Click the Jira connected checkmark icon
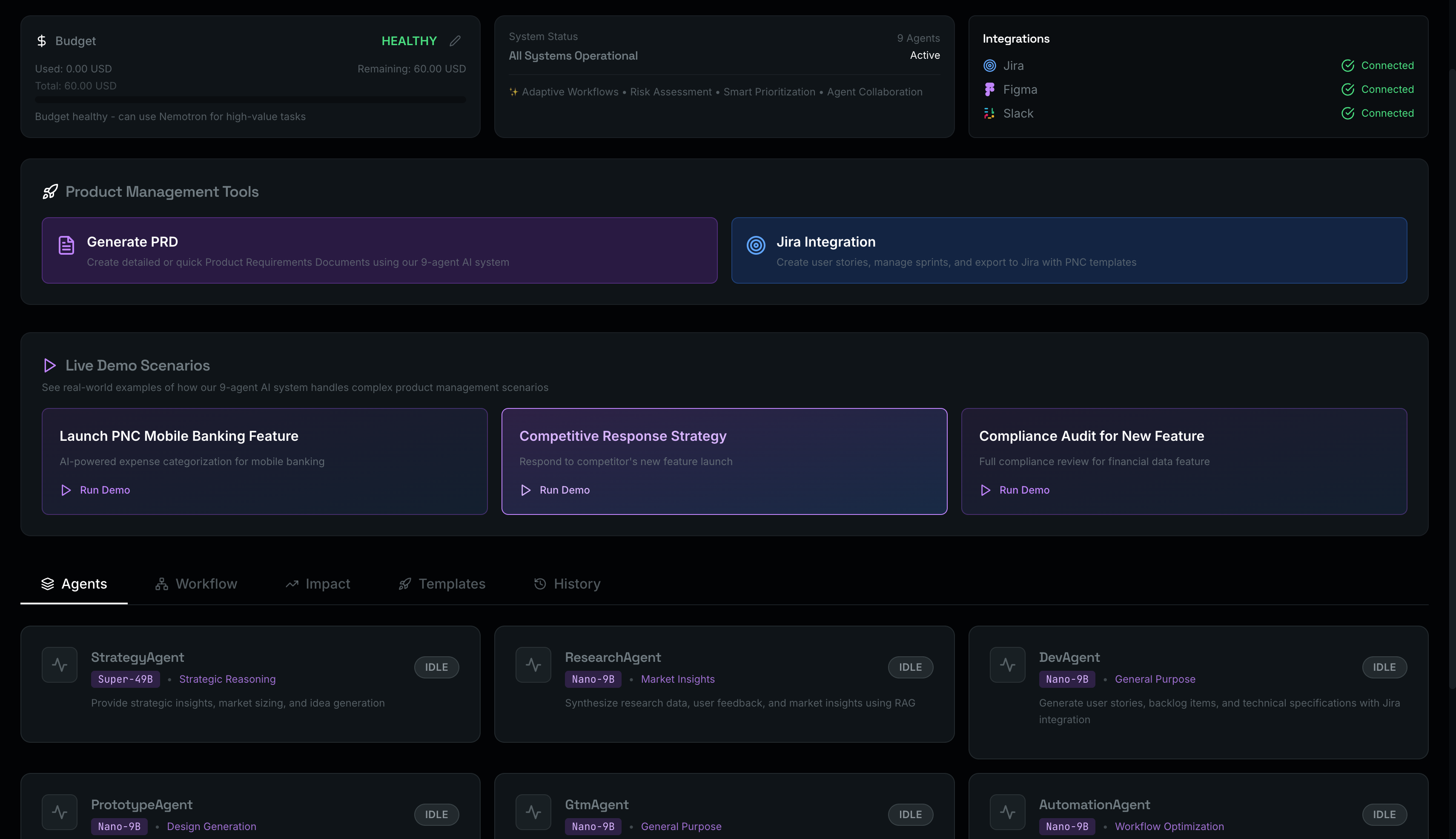This screenshot has width=1456, height=839. coord(1348,66)
